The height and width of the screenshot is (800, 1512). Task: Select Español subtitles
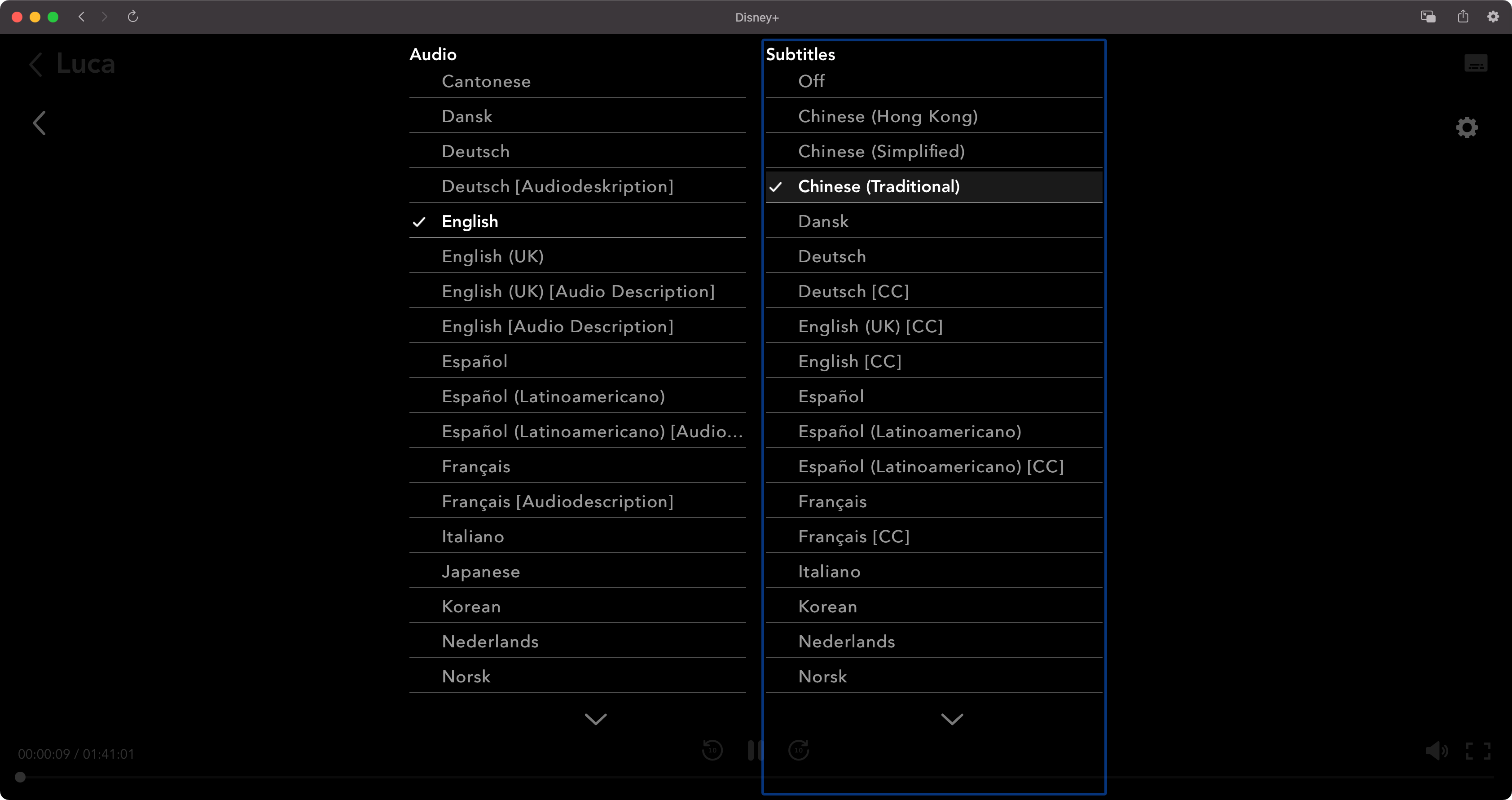pos(933,397)
